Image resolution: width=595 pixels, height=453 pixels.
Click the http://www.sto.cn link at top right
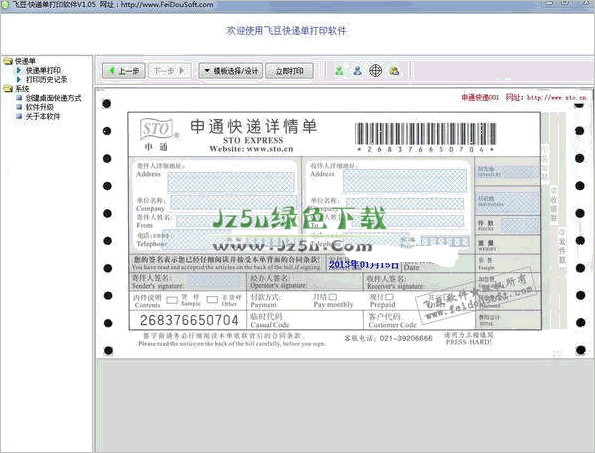point(557,98)
